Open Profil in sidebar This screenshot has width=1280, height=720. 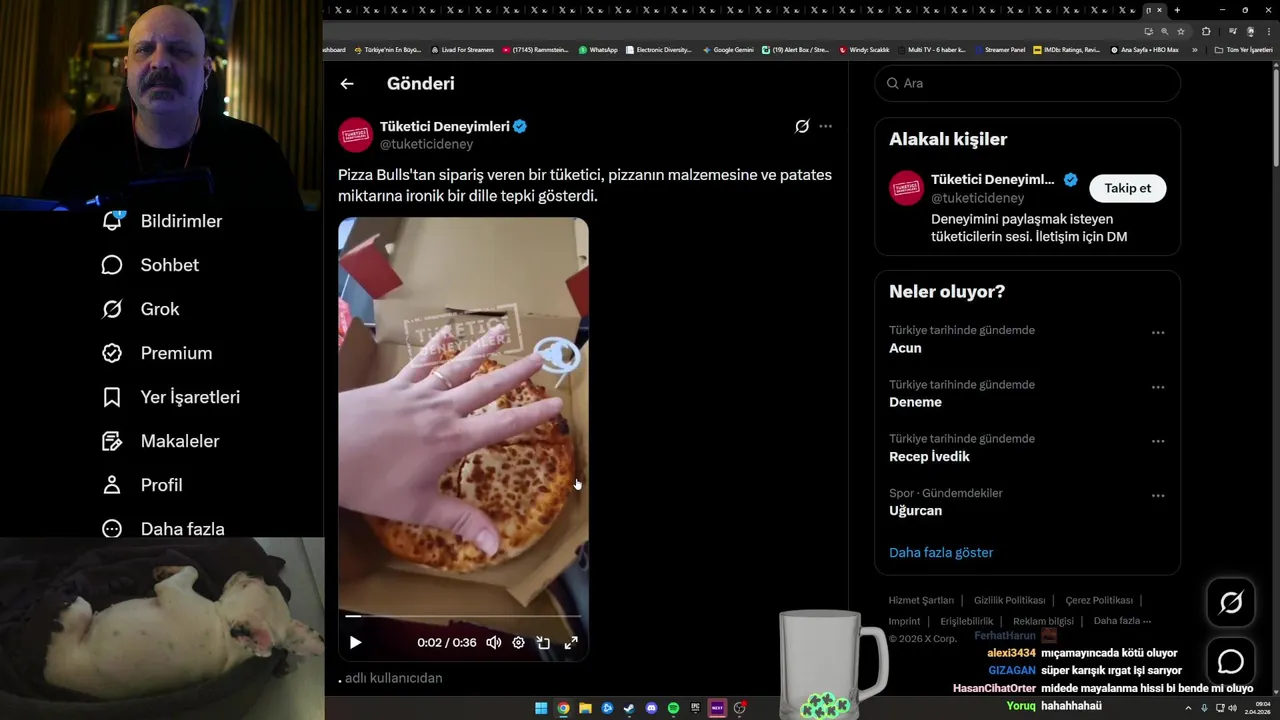(x=142, y=485)
